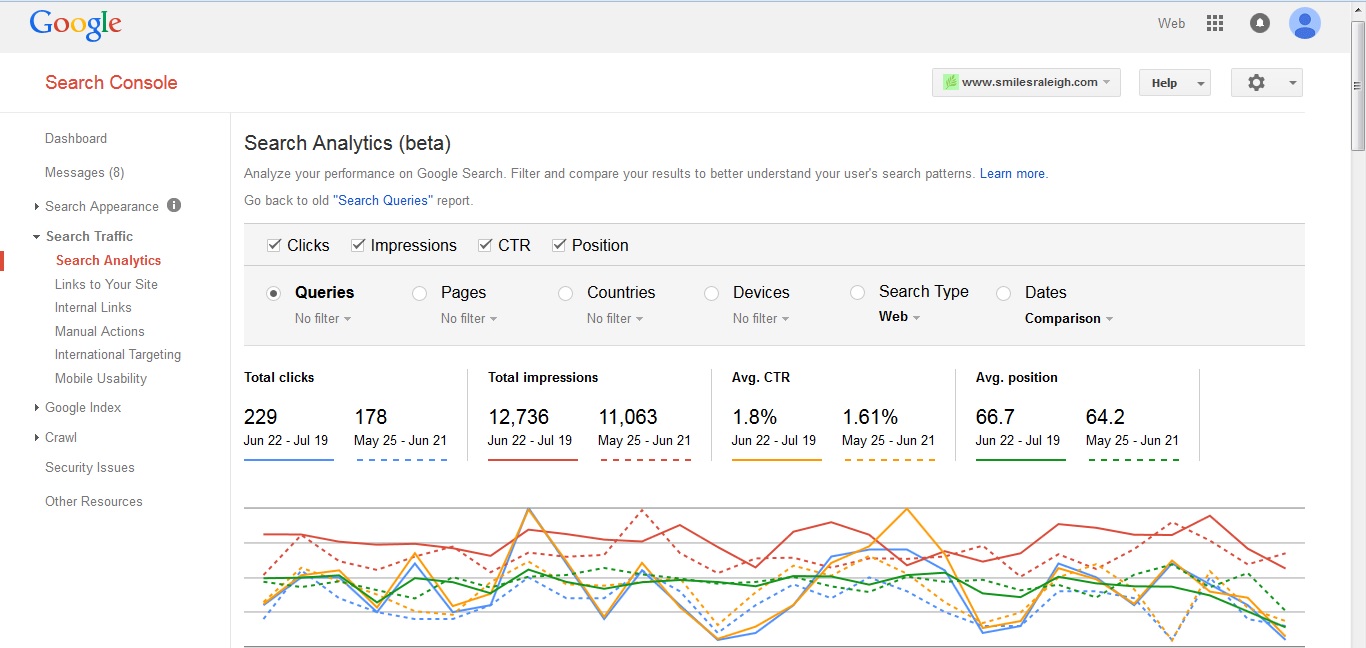
Task: Open the Devices No filter dropdown
Action: pyautogui.click(x=761, y=318)
